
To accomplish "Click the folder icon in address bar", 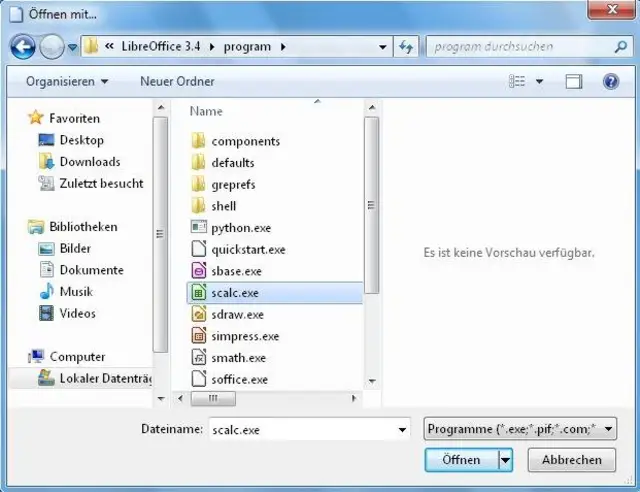I will [91, 47].
